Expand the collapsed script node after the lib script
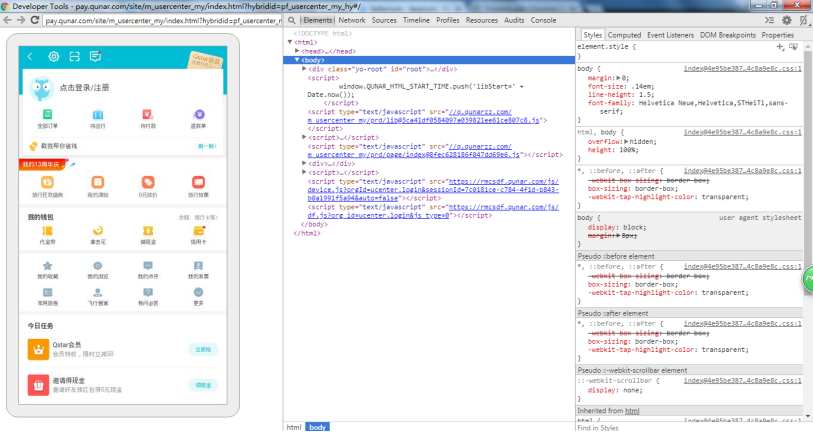 (x=304, y=137)
